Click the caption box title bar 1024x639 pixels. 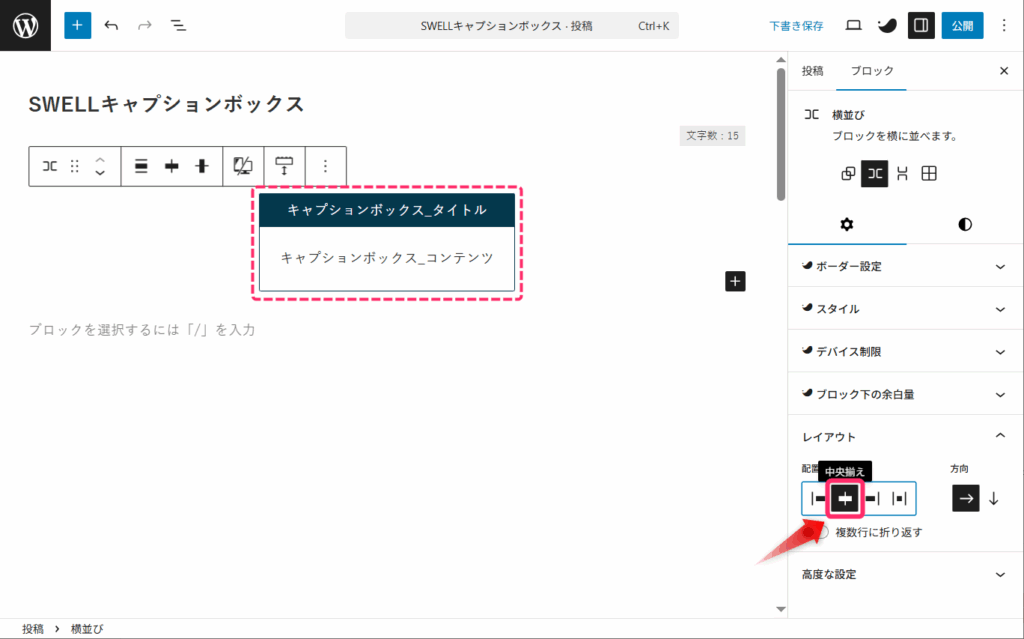point(387,210)
